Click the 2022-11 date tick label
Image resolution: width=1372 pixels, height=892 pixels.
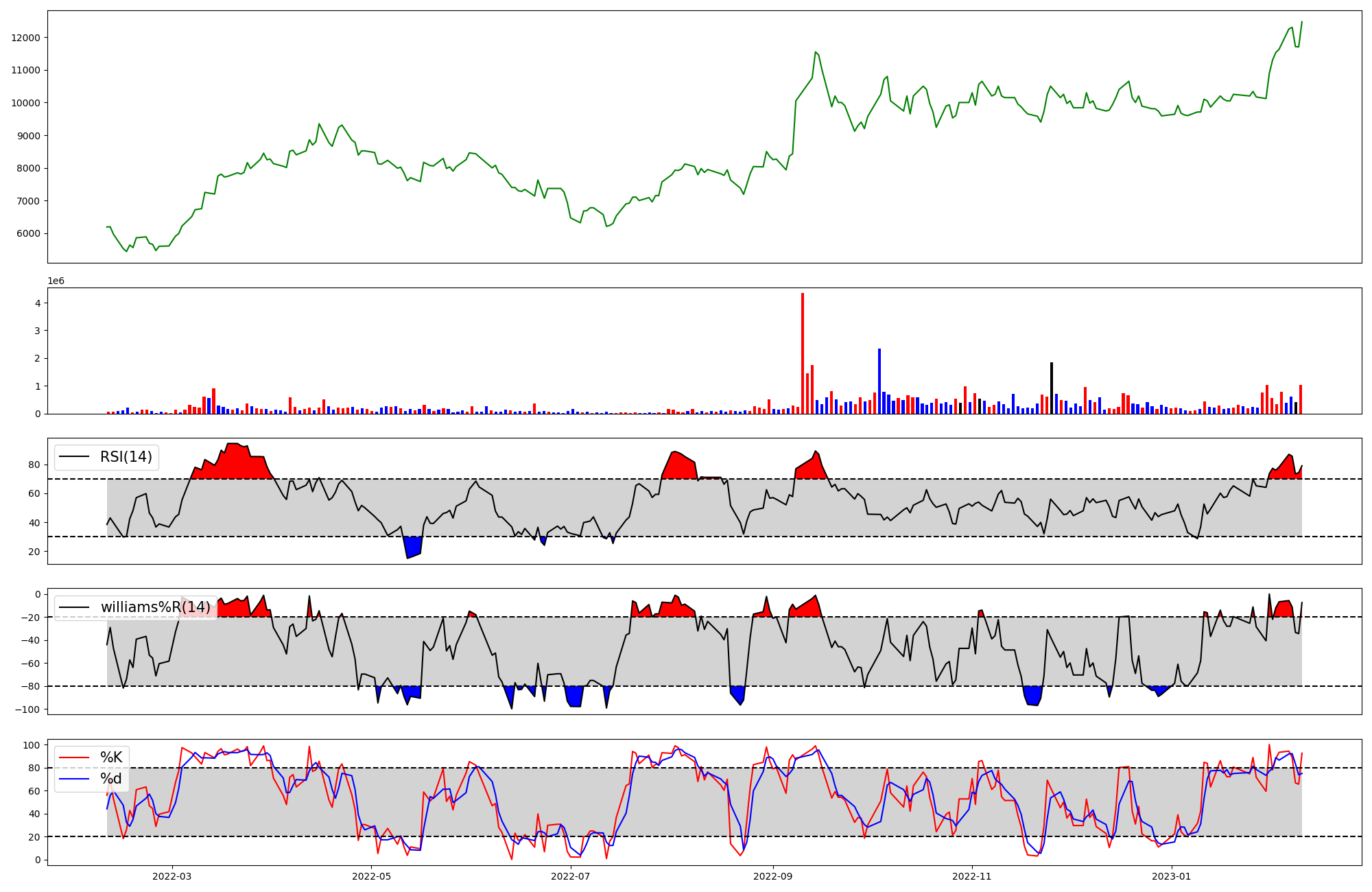pos(972,876)
